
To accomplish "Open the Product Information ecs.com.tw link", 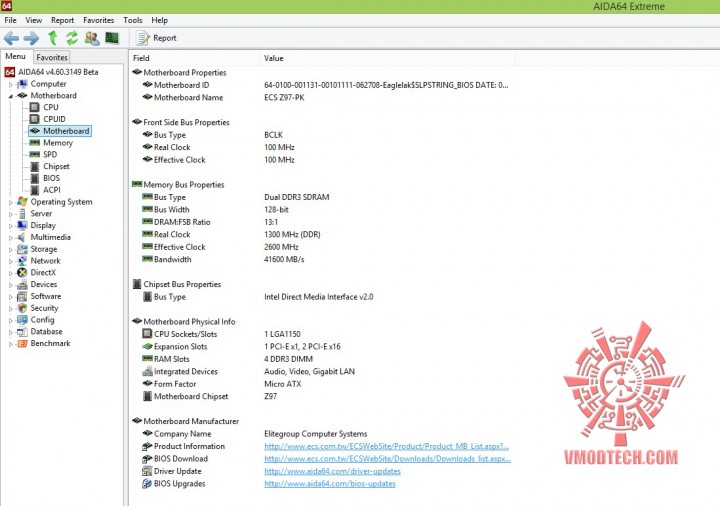I will pyautogui.click(x=386, y=446).
